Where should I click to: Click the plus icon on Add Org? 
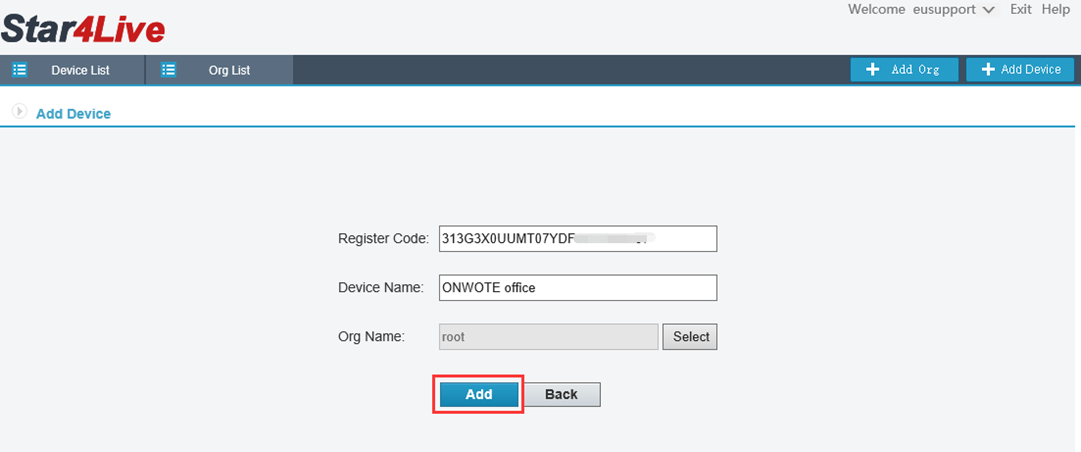coord(873,70)
